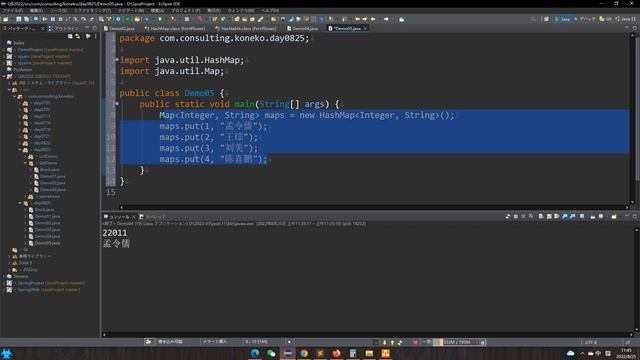Expand the SpringProject tree node
This screenshot has width=640, height=360.
[x=4, y=283]
